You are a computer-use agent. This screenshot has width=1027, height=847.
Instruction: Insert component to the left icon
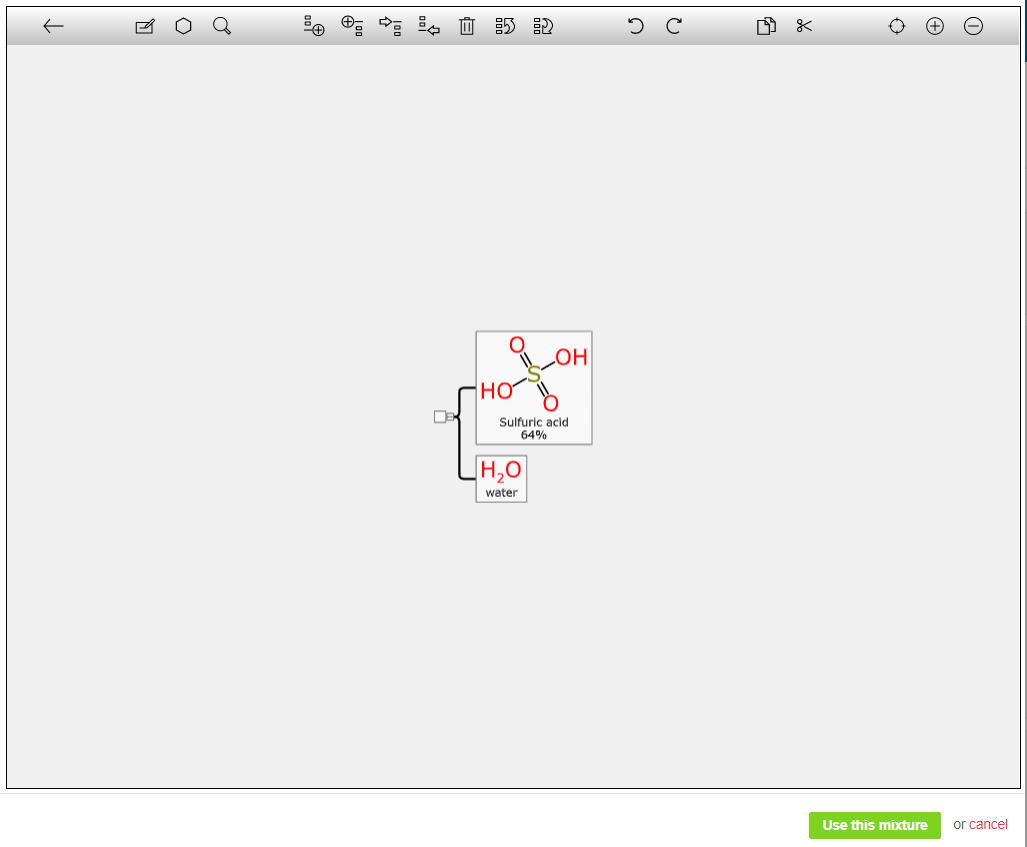[x=429, y=26]
